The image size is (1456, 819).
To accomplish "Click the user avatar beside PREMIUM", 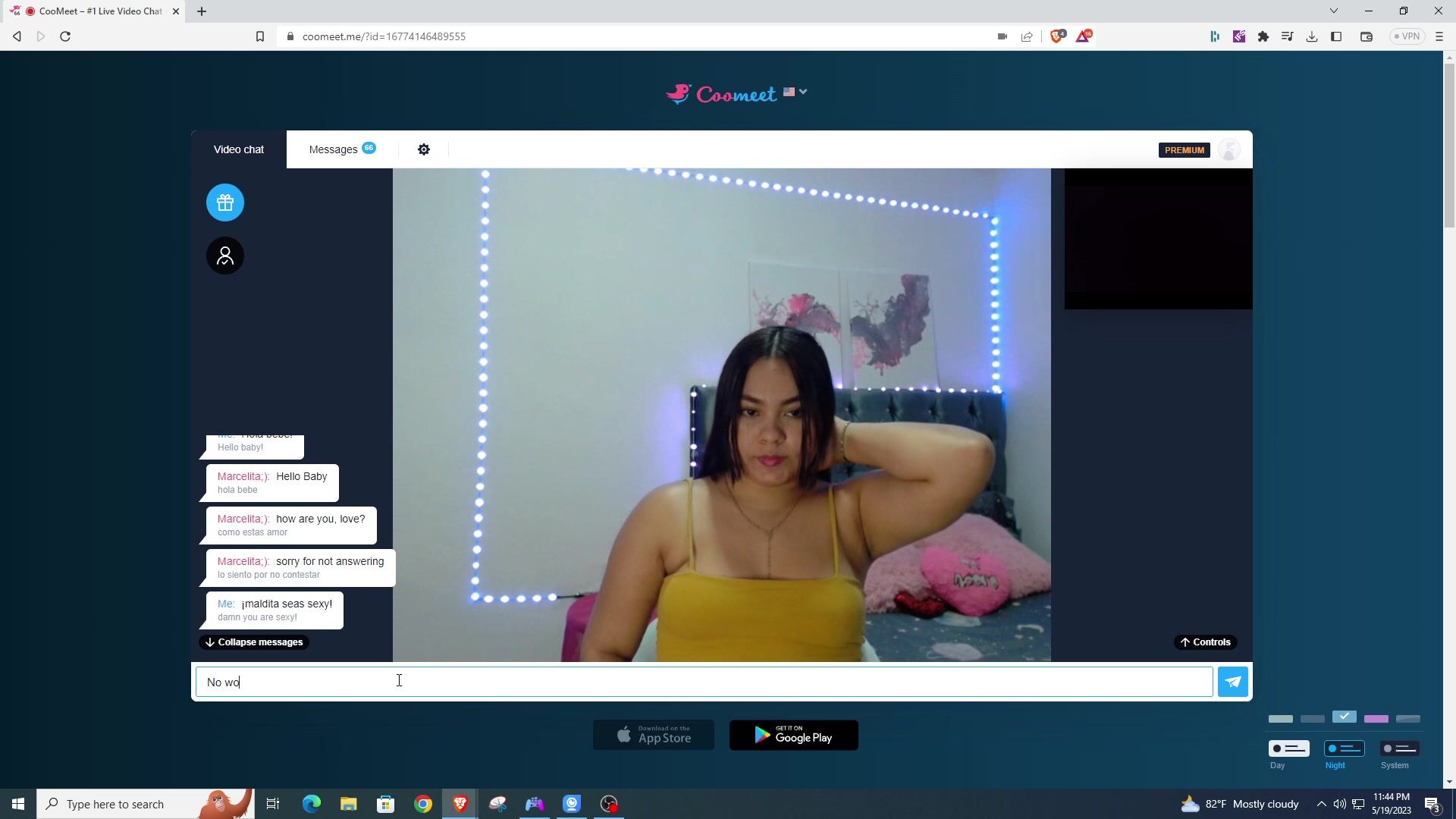I will coord(1228,149).
